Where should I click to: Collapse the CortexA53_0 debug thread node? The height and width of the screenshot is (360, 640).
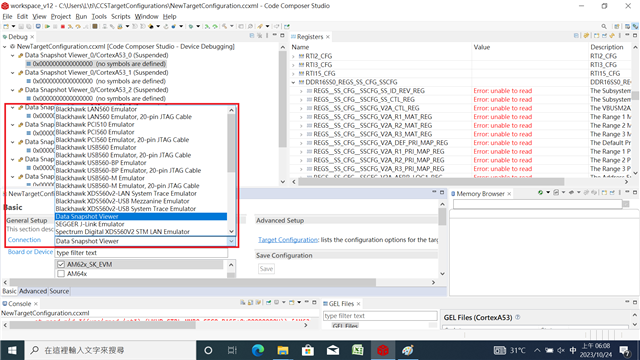pyautogui.click(x=13, y=55)
